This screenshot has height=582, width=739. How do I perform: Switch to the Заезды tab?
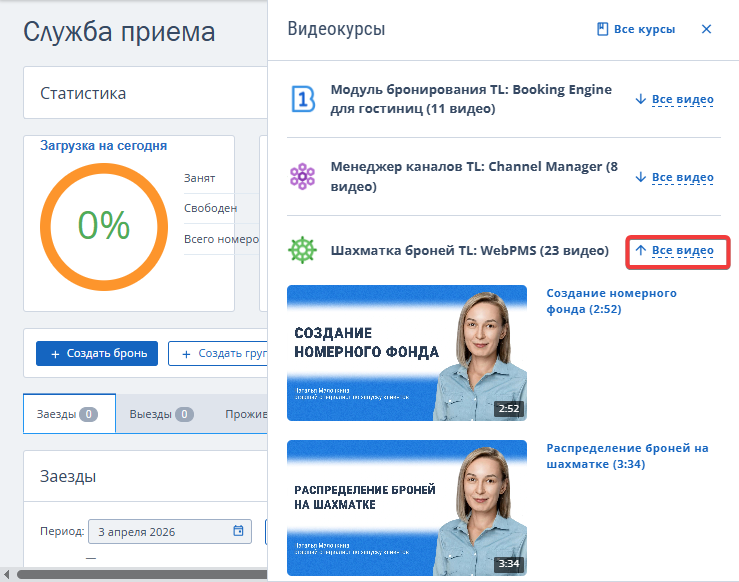(69, 414)
